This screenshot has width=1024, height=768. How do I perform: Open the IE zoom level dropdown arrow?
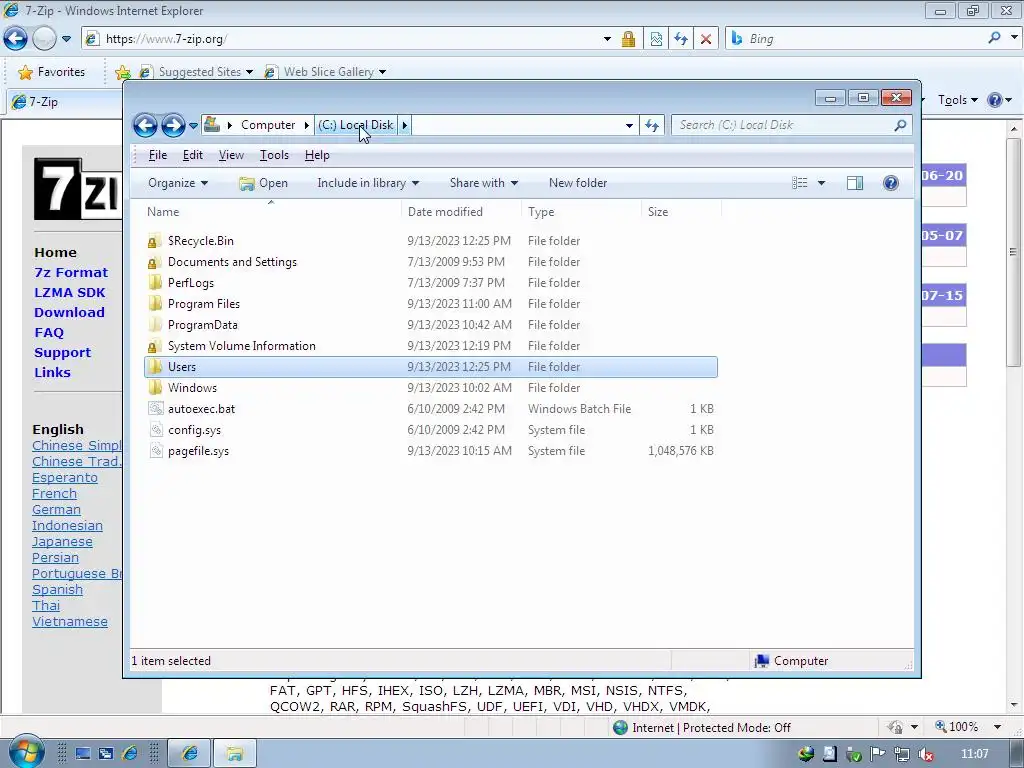coord(997,727)
